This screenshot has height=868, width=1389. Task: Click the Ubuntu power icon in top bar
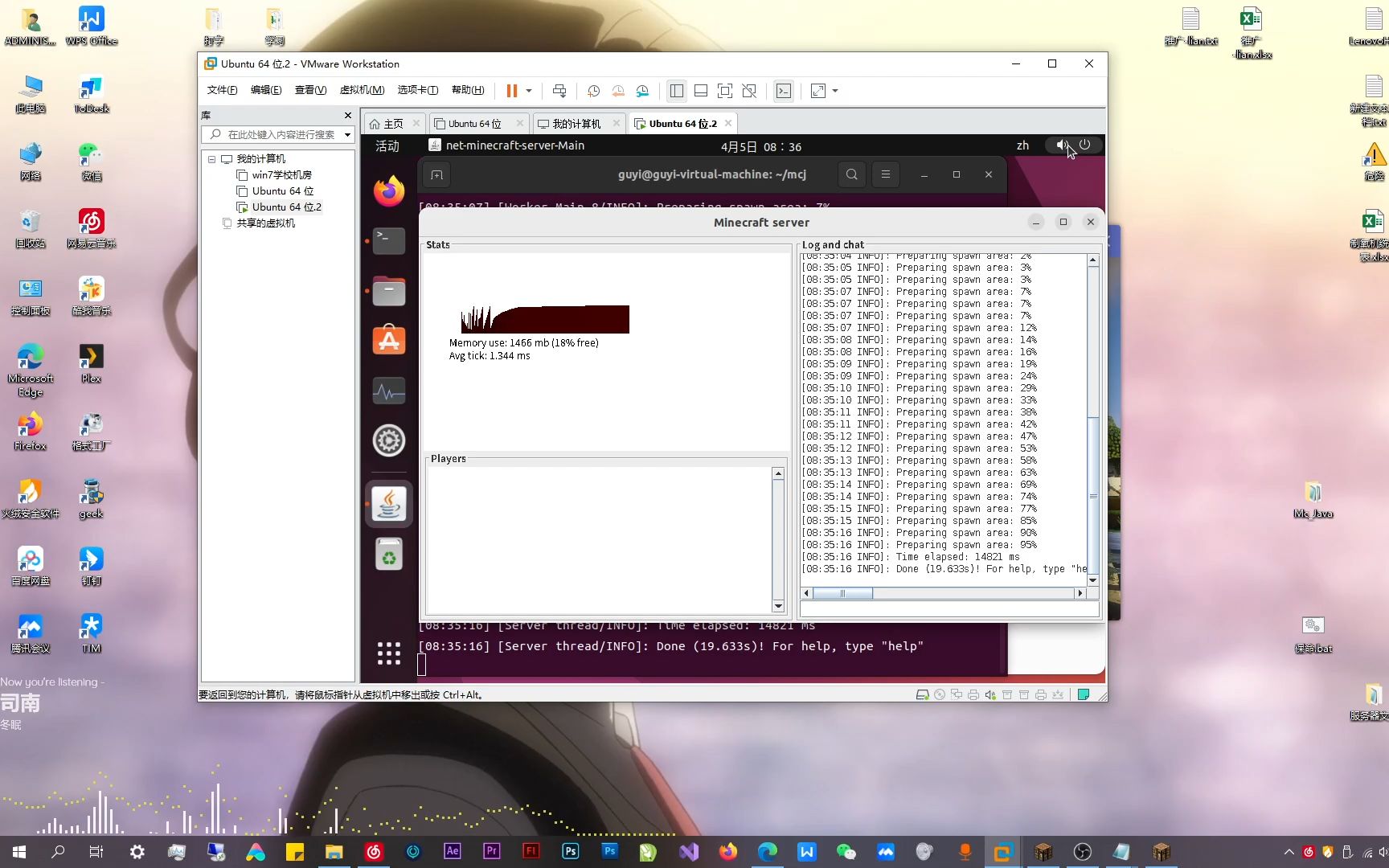(x=1085, y=145)
